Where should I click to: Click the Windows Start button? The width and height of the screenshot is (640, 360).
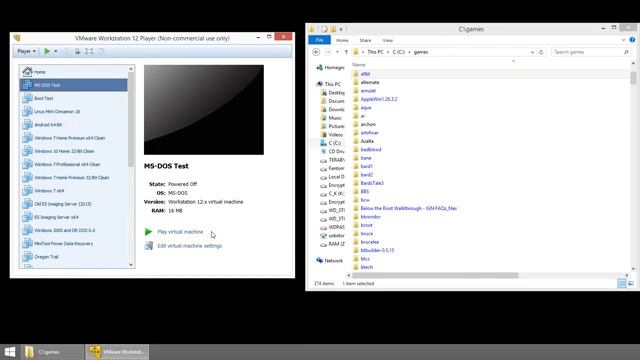(9, 352)
